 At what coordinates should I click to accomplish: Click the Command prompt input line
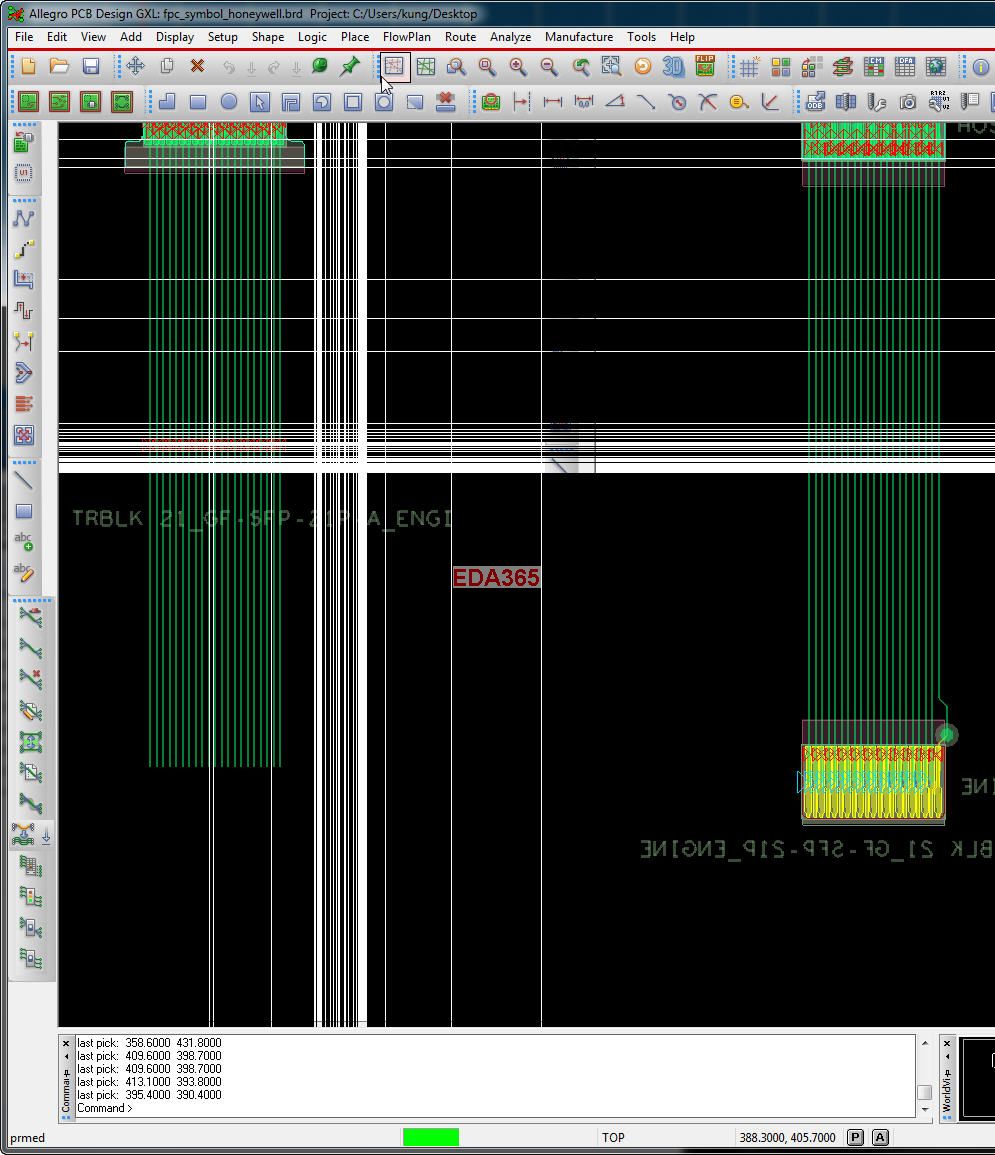[495, 1108]
